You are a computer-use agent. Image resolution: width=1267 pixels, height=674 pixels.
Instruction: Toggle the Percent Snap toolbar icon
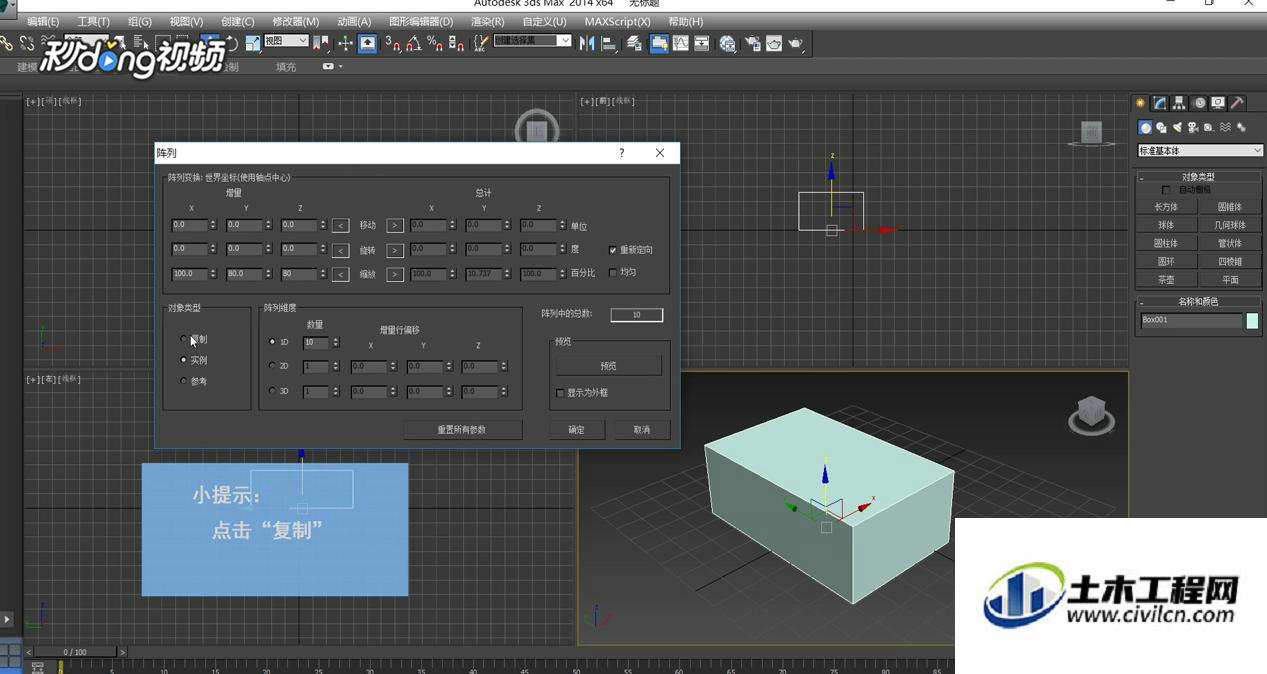435,43
